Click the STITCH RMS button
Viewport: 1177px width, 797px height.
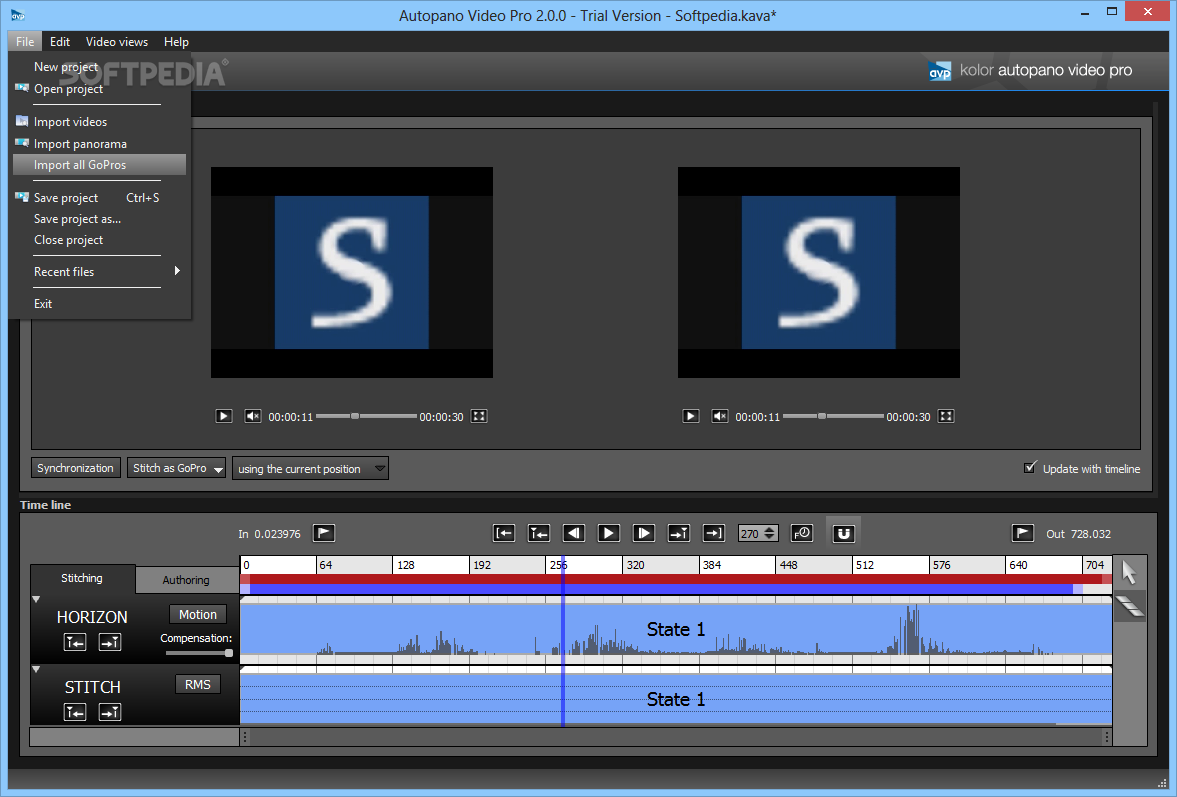(x=197, y=684)
